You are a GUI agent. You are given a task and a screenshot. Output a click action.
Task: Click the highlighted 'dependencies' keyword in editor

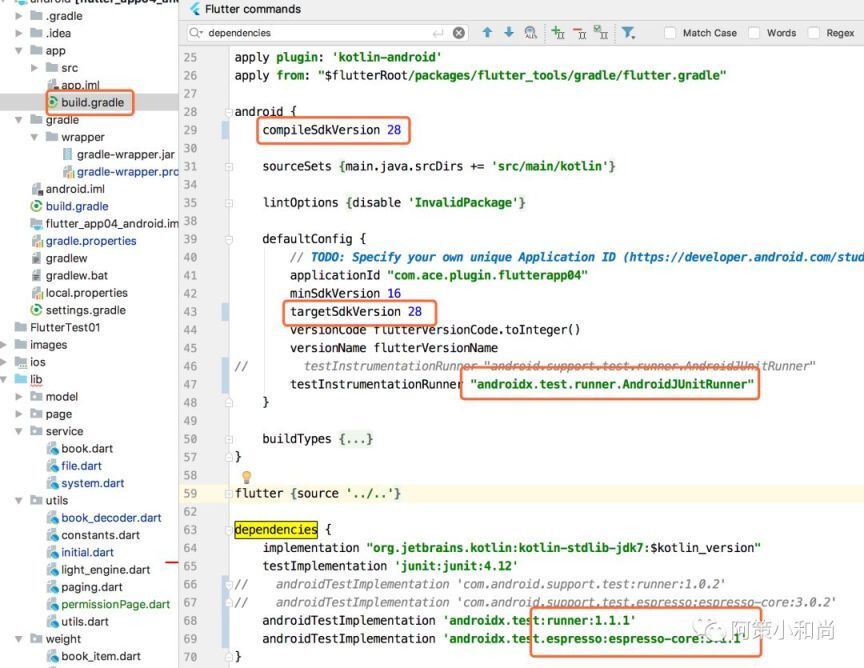point(276,530)
